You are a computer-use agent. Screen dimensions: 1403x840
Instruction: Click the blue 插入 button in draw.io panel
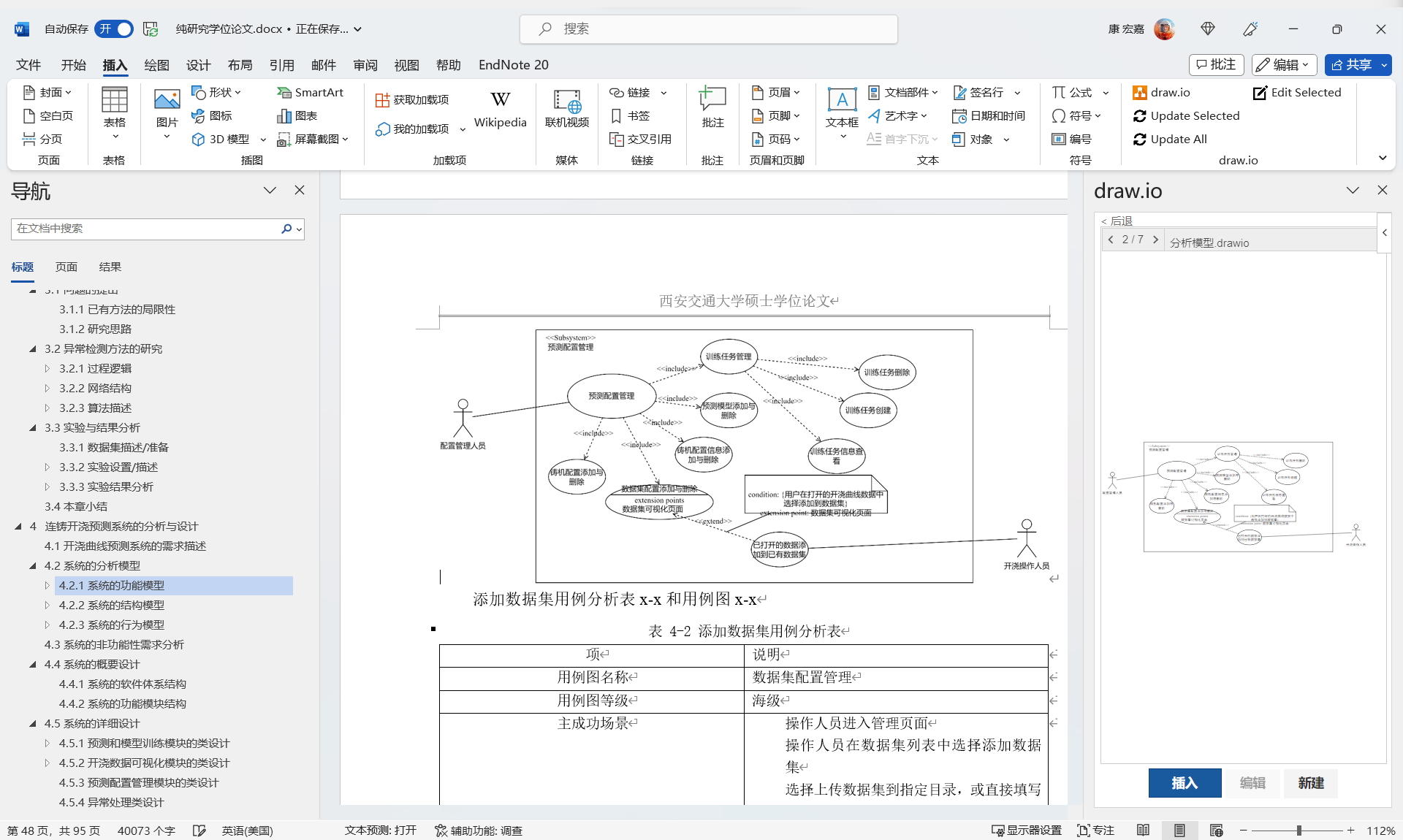pos(1185,783)
